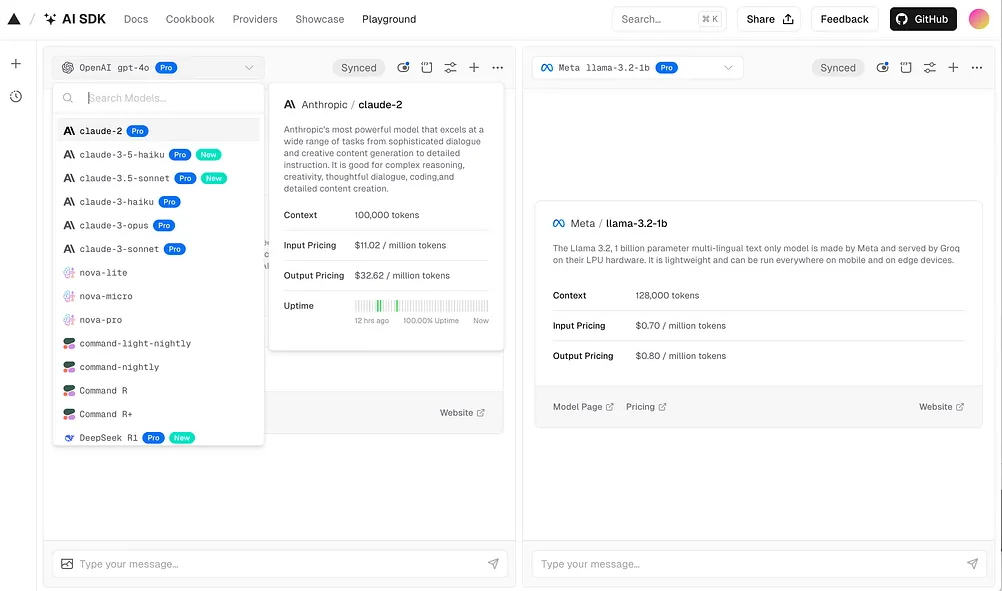
Task: Open the Pricing link for llama-3.2-1b
Action: pyautogui.click(x=646, y=407)
